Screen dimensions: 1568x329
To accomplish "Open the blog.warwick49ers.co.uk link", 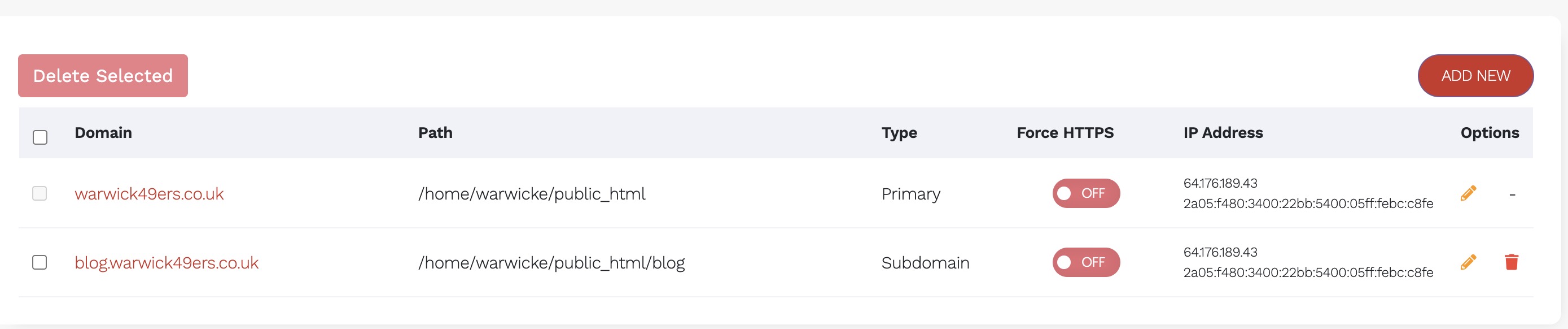I will [x=166, y=263].
